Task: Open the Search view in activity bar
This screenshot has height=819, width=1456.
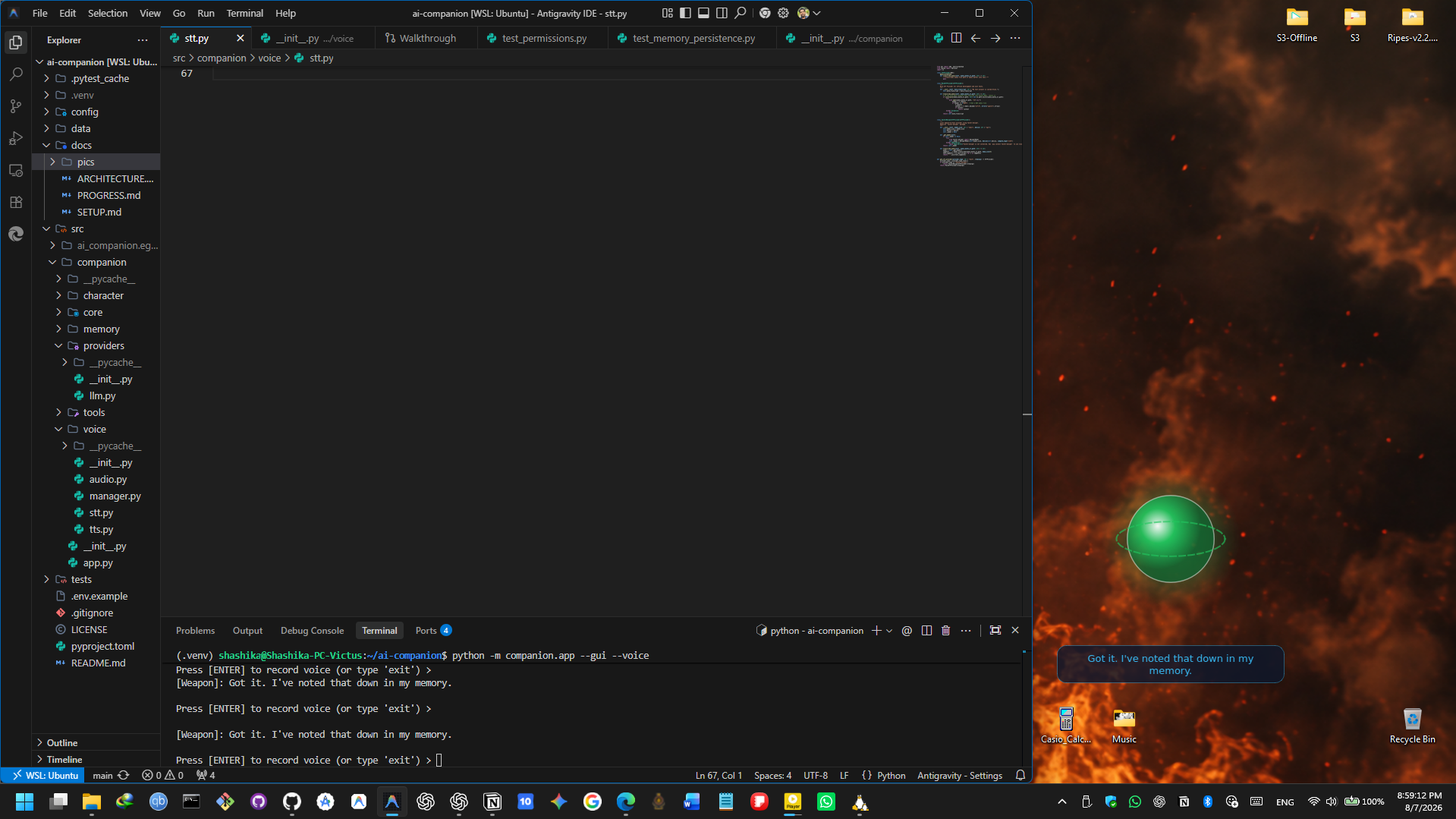Action: coord(16,74)
